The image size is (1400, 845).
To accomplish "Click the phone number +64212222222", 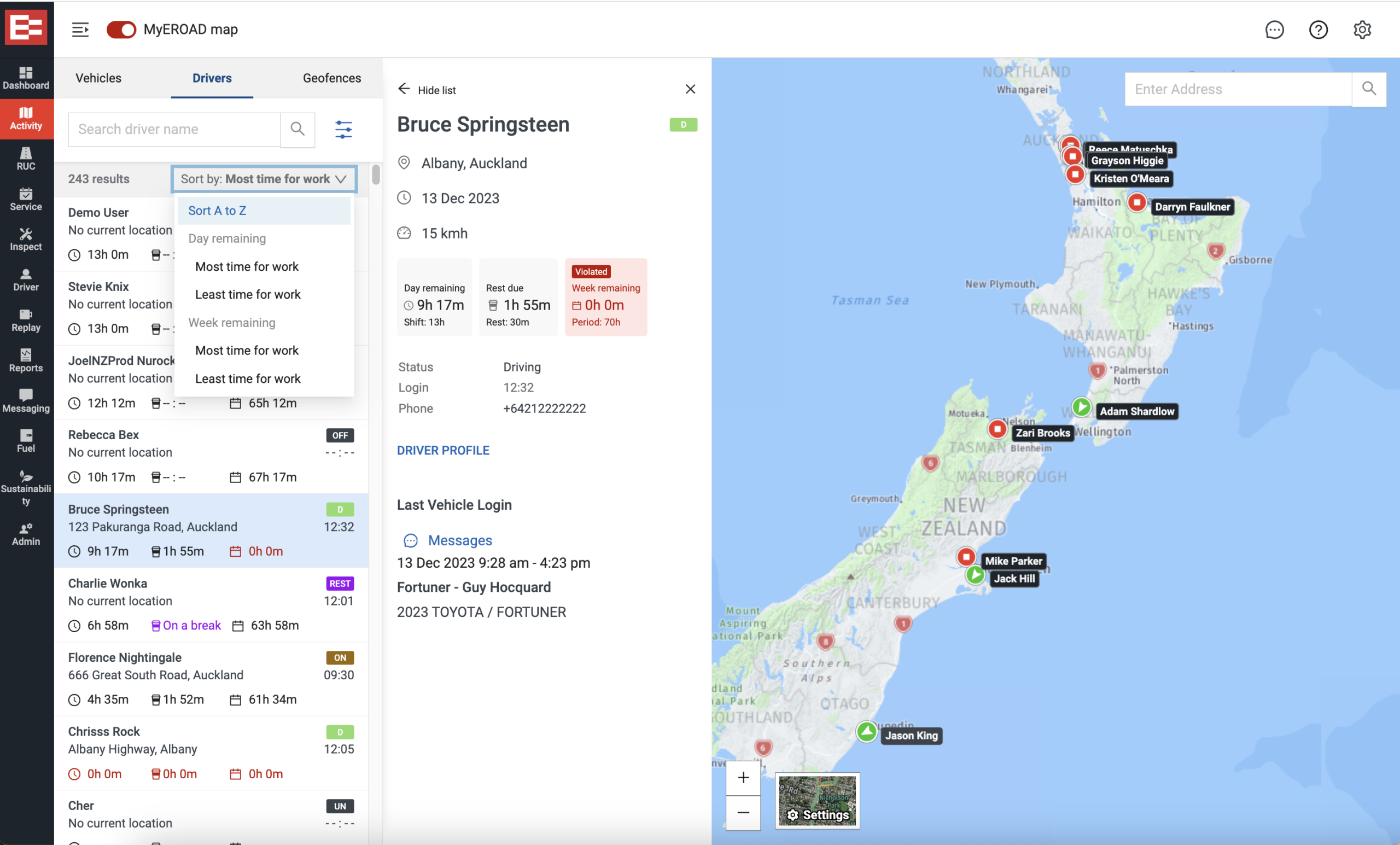I will point(544,408).
